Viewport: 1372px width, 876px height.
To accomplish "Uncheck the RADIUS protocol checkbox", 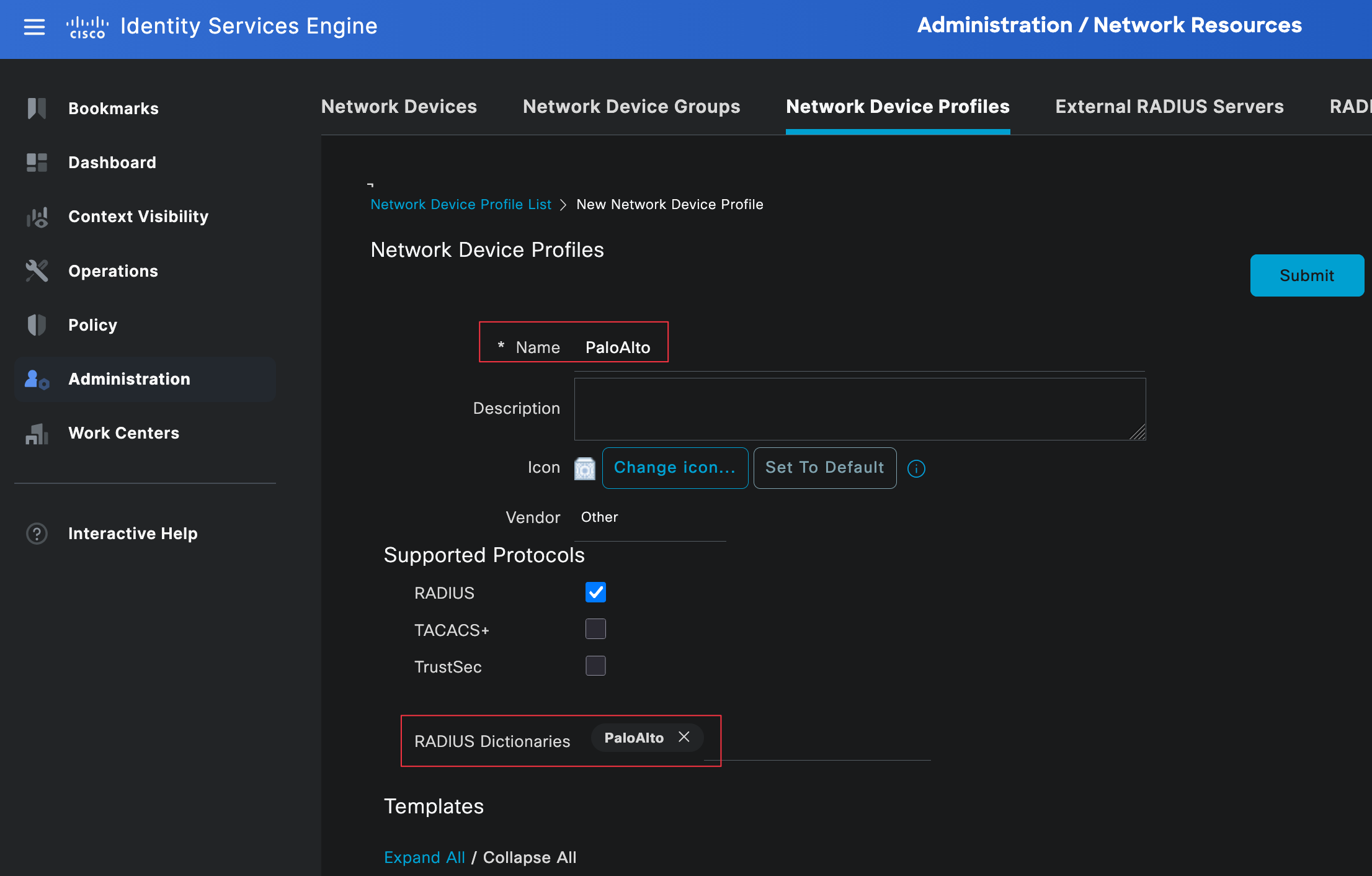I will (x=595, y=592).
